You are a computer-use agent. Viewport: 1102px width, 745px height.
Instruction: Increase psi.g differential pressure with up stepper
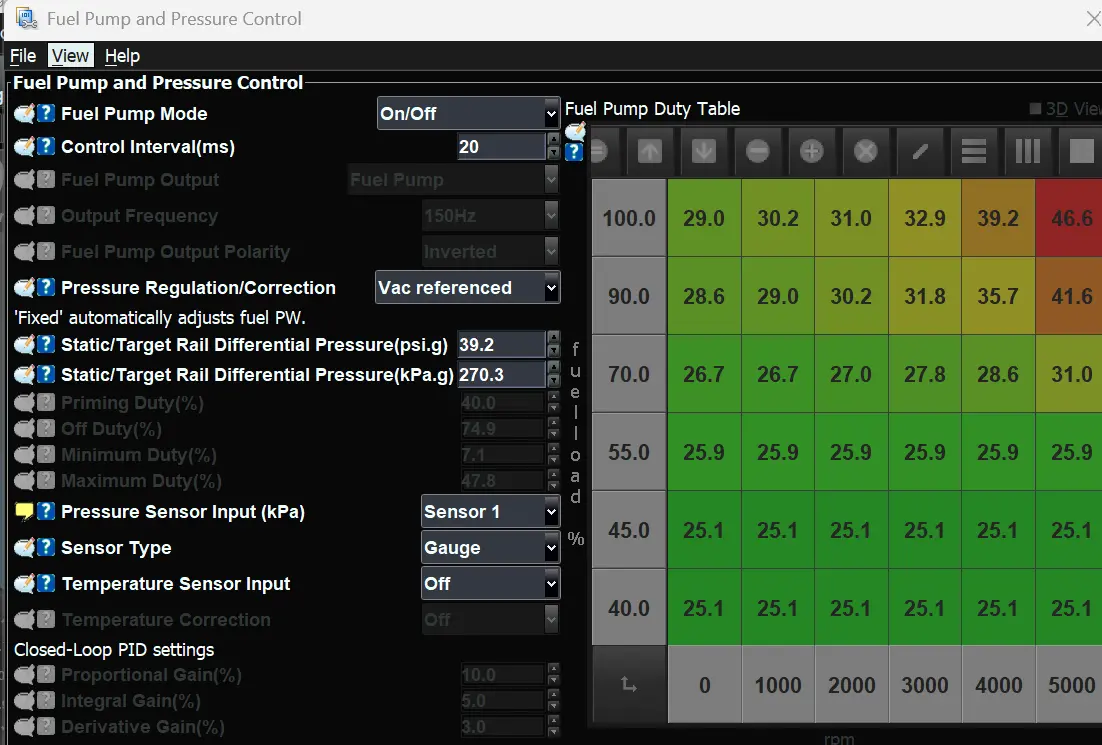click(x=554, y=337)
